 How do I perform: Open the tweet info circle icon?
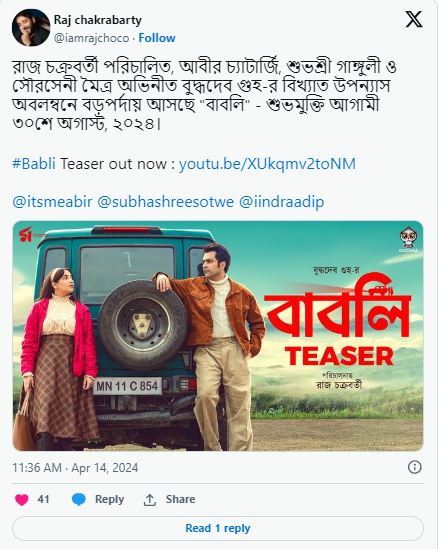pyautogui.click(x=415, y=467)
